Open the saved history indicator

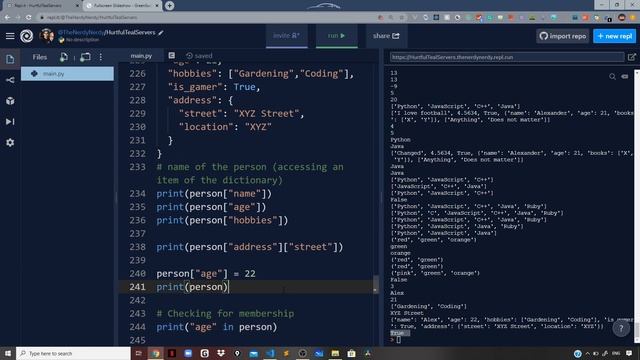tap(199, 56)
